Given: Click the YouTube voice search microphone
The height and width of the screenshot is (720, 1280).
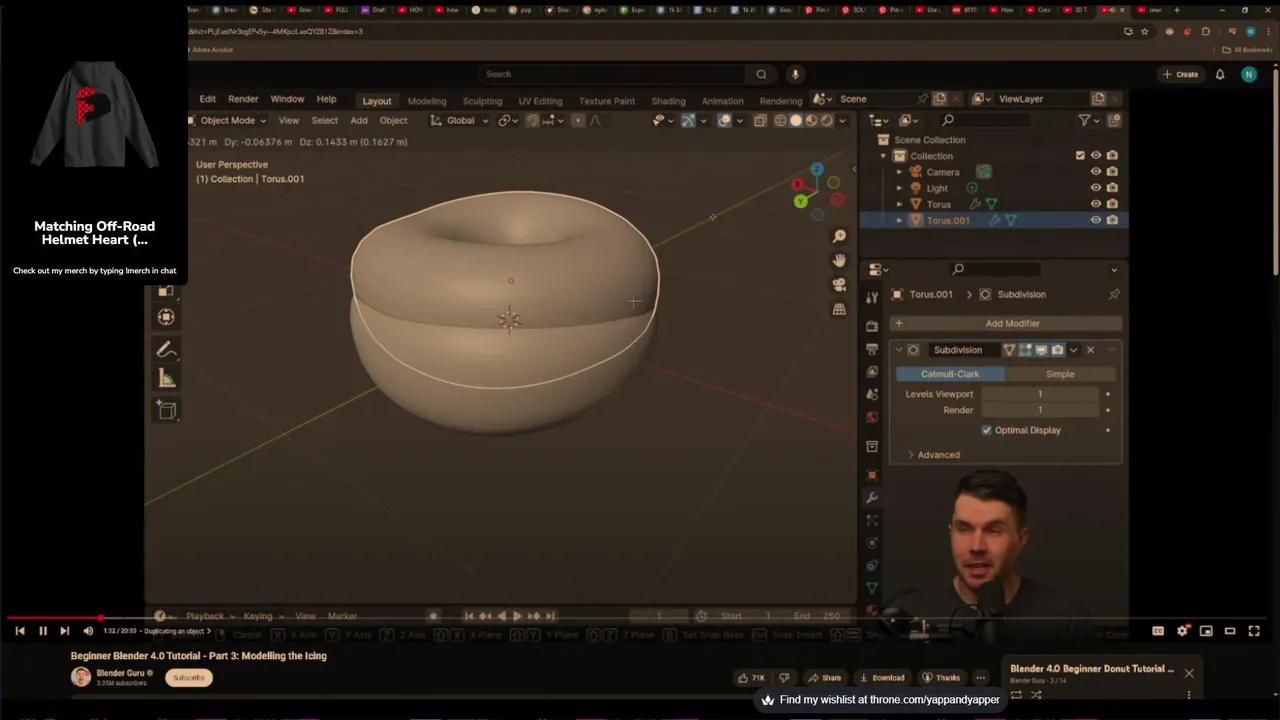Looking at the screenshot, I should 795,74.
